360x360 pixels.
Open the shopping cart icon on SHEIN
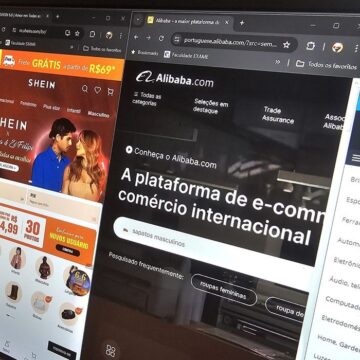tap(110, 91)
